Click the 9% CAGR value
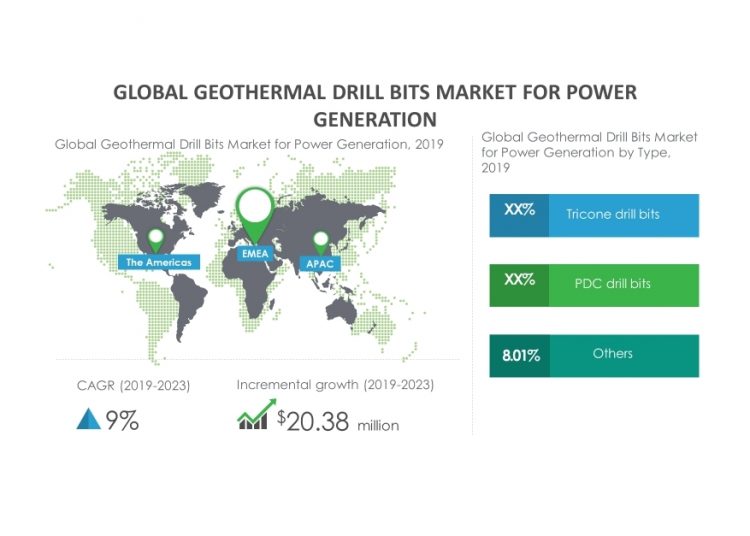This screenshot has width=750, height=536. pos(122,421)
